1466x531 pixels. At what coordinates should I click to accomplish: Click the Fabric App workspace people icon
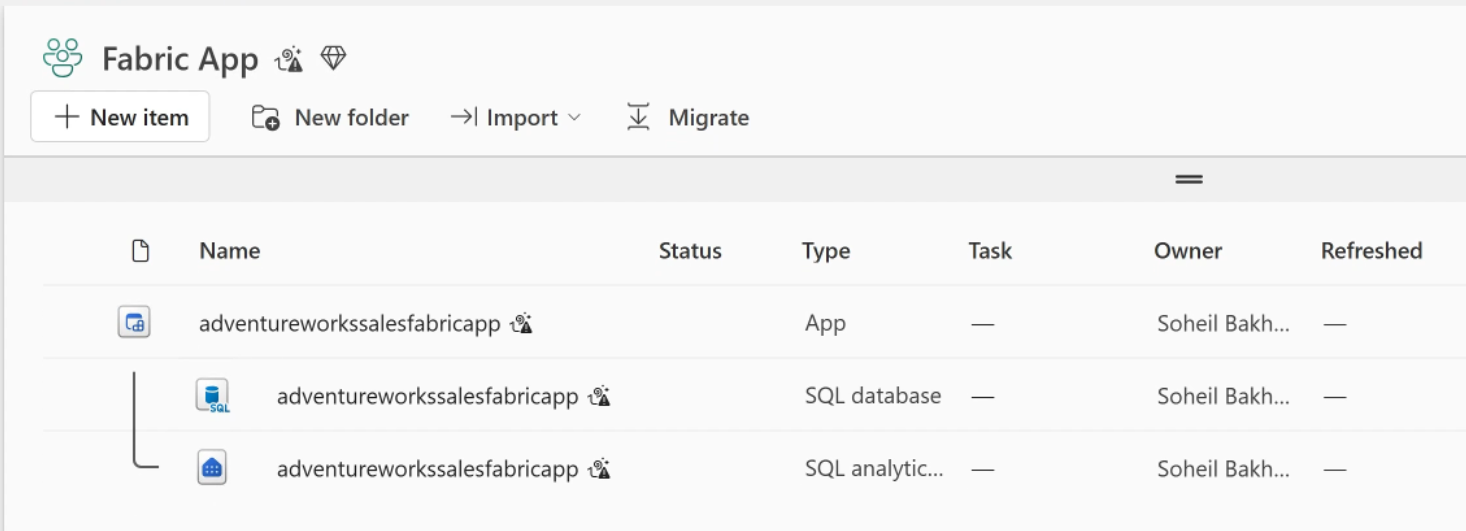pos(62,59)
